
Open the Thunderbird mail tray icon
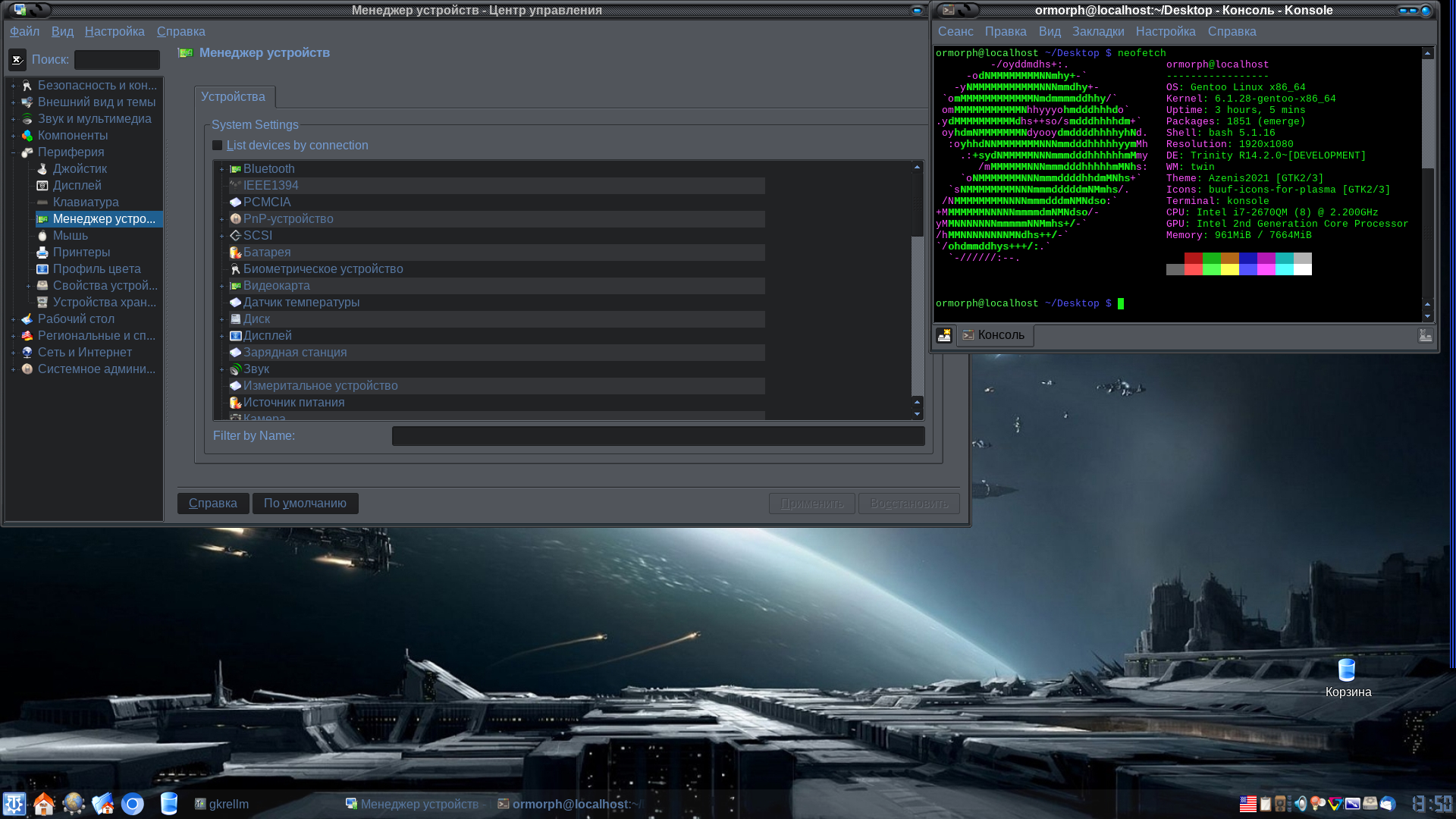point(1388,804)
